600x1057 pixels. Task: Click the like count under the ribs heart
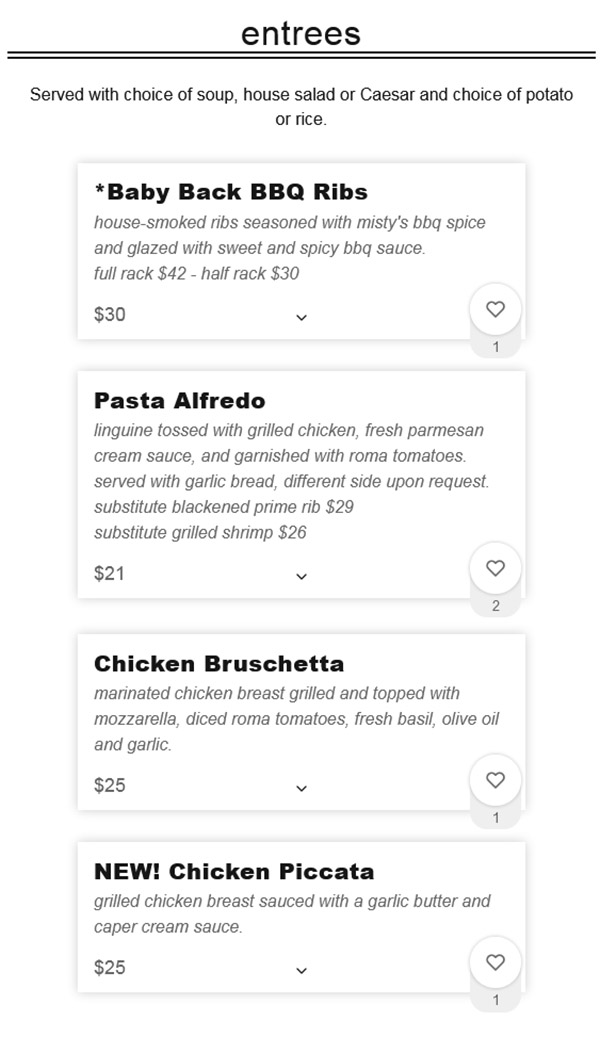click(x=496, y=348)
